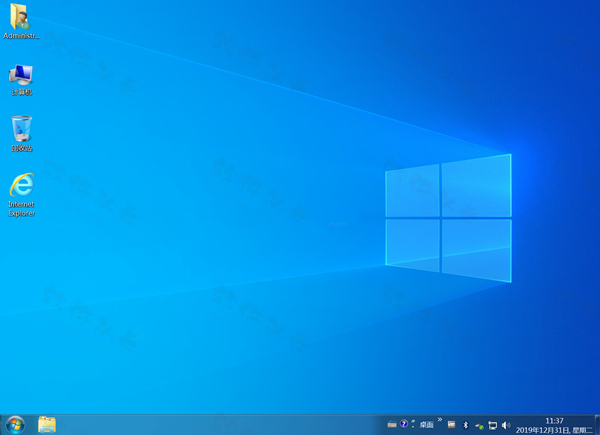Open the volume speaker icon
This screenshot has height=435, width=600.
pos(506,425)
